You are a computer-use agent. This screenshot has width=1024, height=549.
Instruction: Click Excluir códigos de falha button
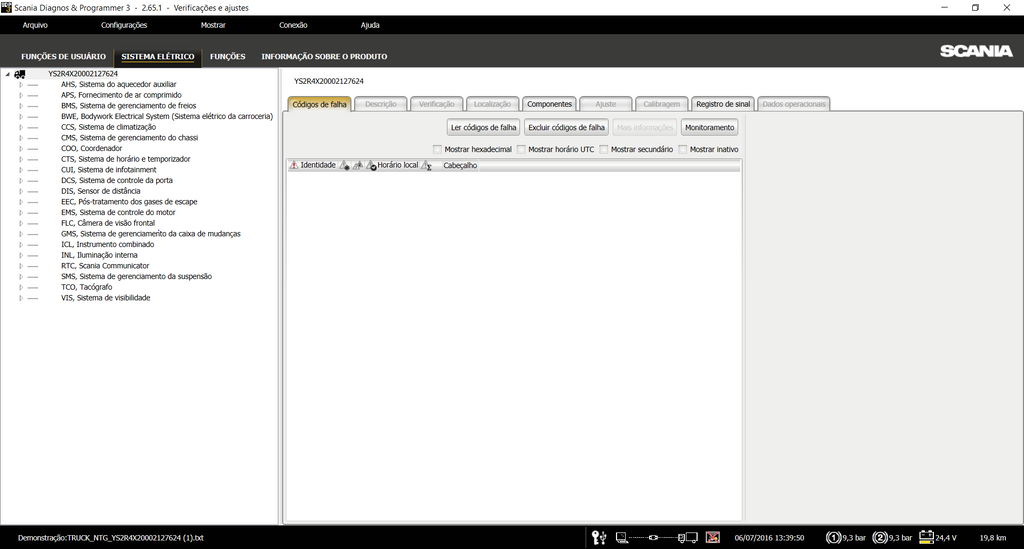click(x=566, y=127)
